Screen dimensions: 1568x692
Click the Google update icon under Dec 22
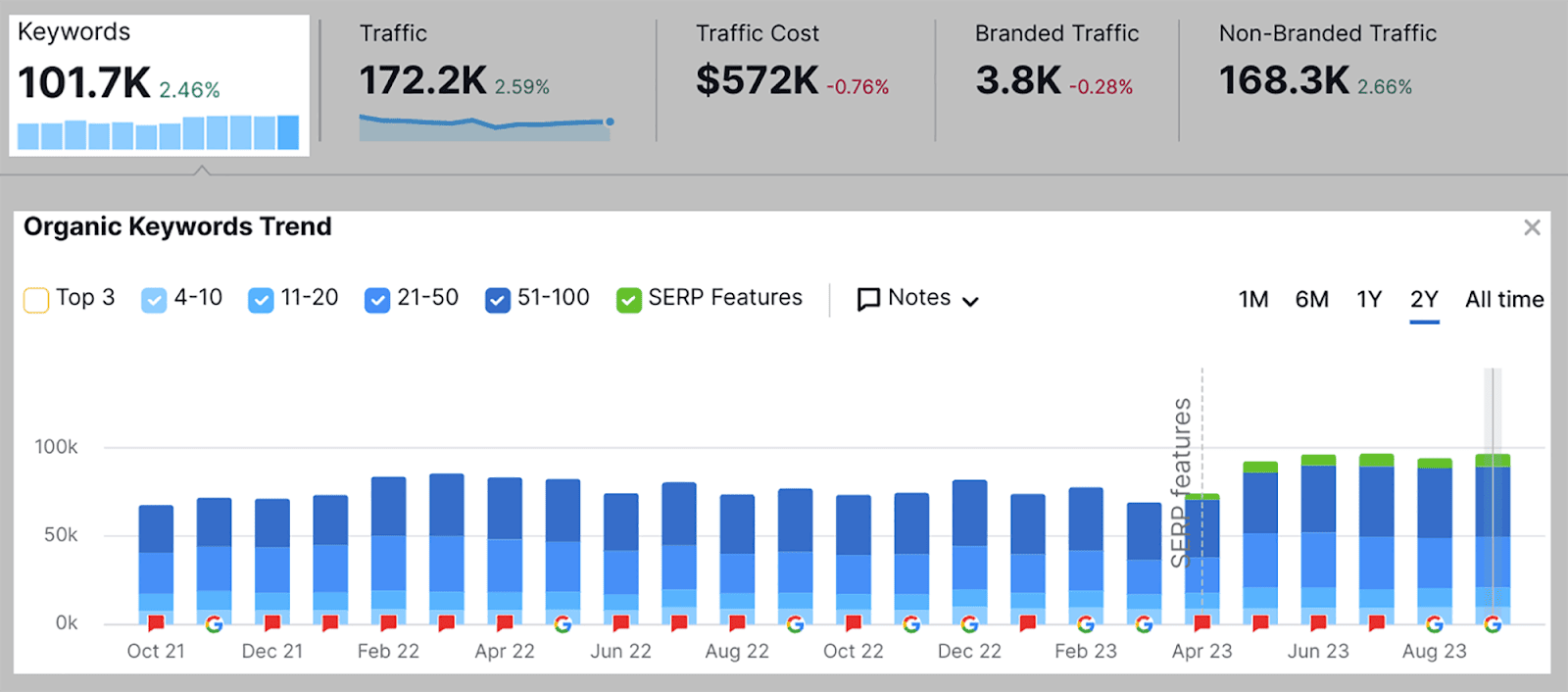pyautogui.click(x=969, y=624)
